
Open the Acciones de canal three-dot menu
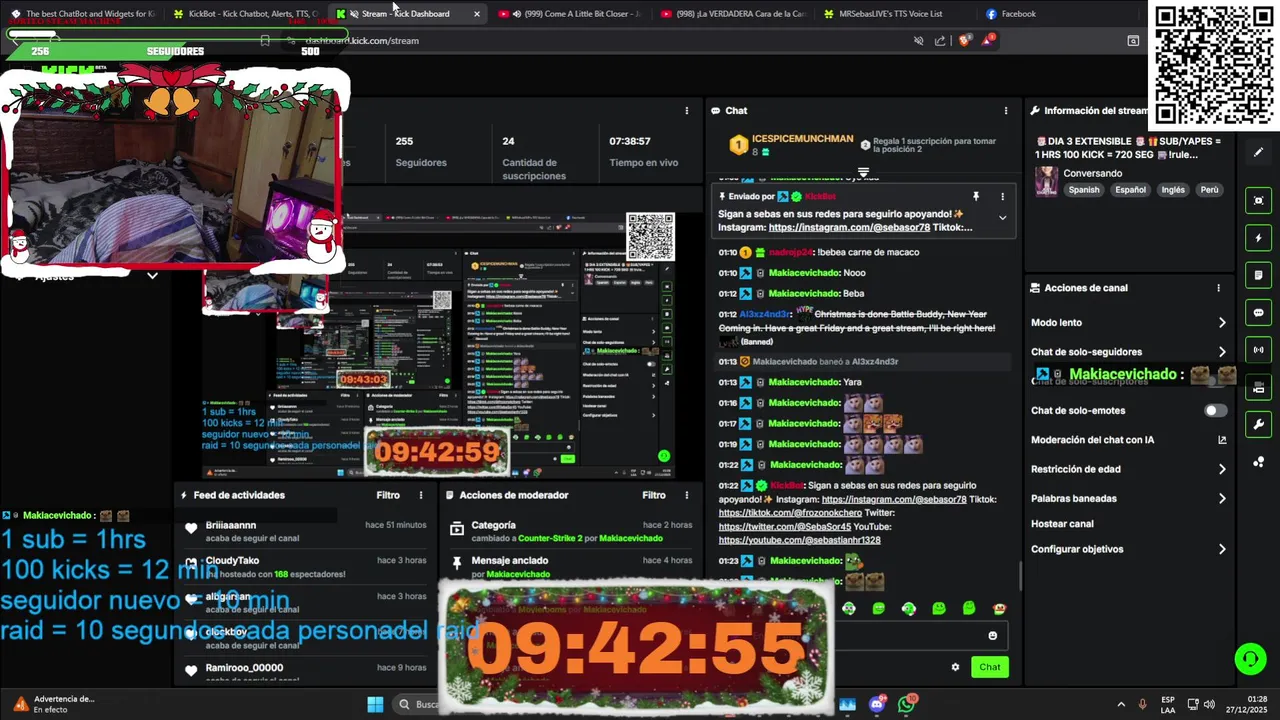[x=1218, y=288]
